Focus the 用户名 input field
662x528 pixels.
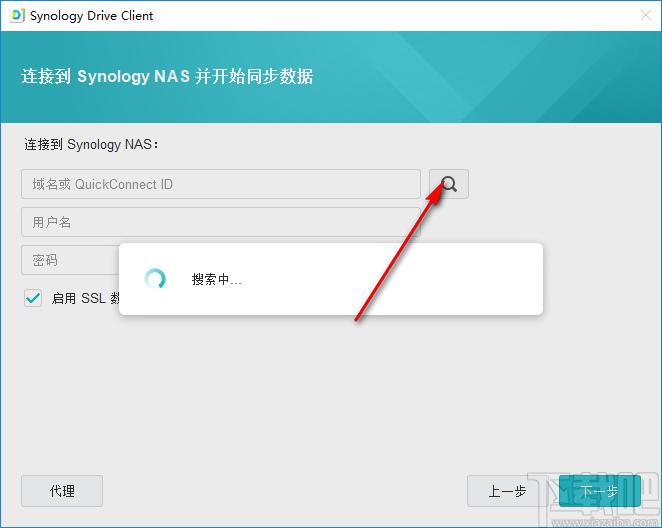221,222
